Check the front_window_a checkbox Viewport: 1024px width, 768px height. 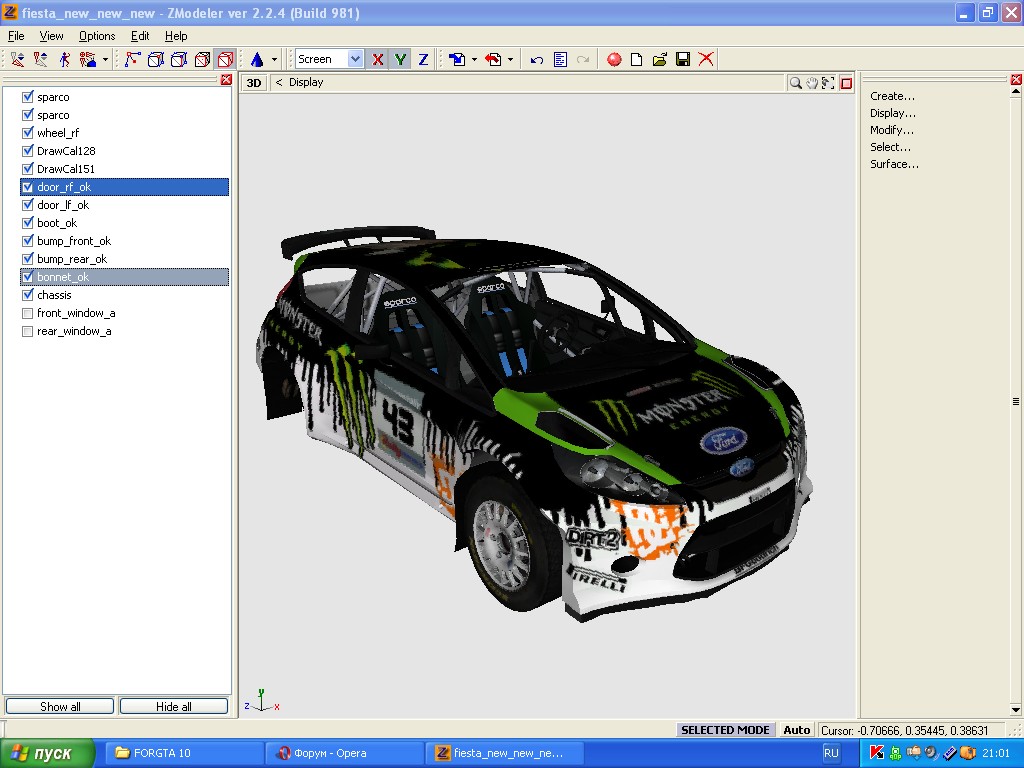click(x=27, y=313)
